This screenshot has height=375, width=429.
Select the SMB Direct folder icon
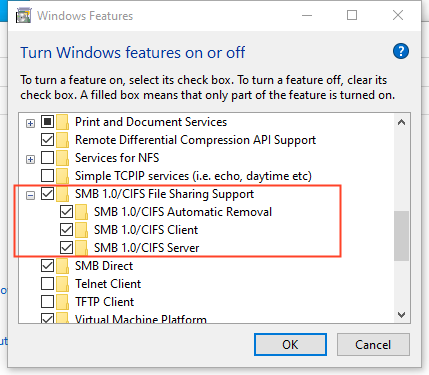[62, 266]
